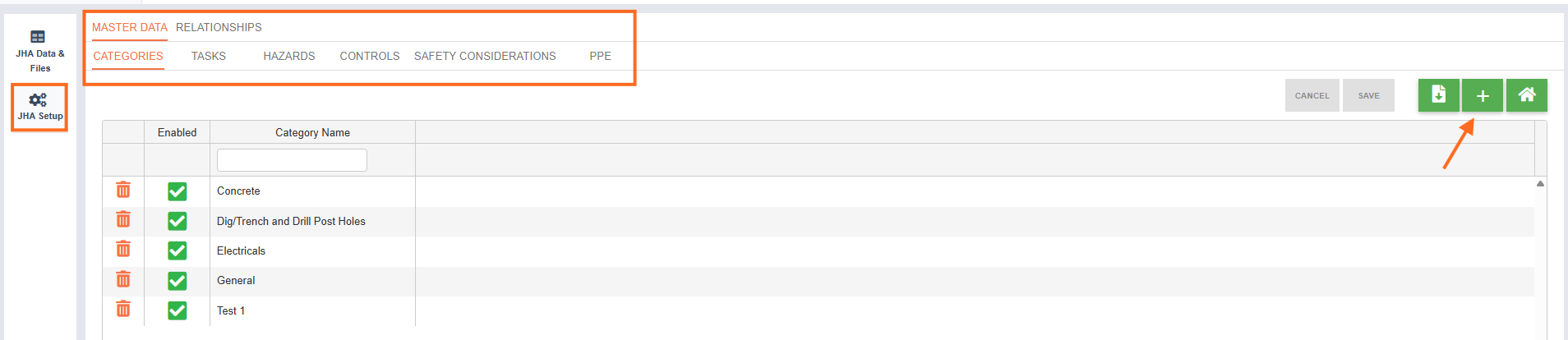Go to home with house icon
The height and width of the screenshot is (340, 1568).
tap(1527, 95)
